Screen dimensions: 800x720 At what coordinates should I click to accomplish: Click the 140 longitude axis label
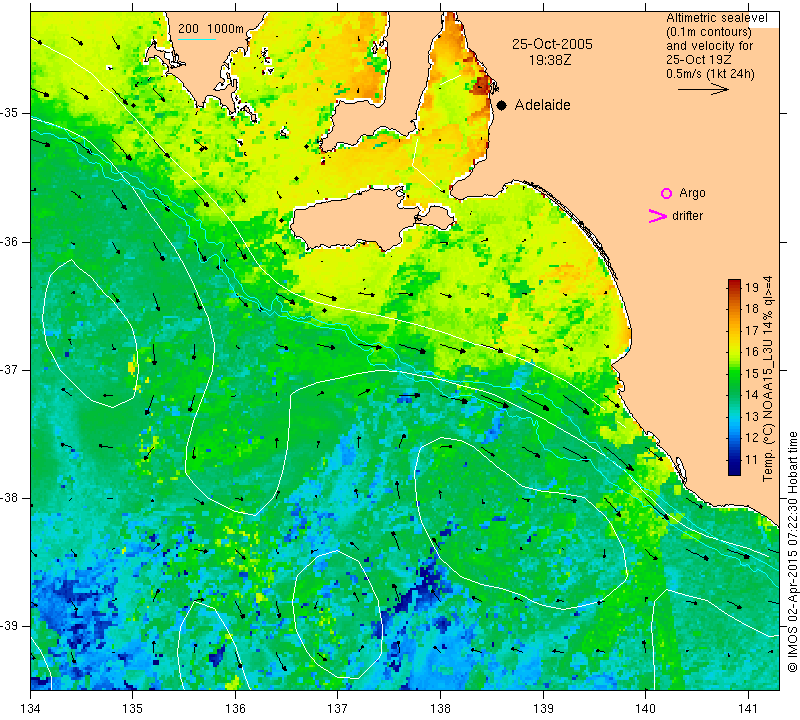click(x=645, y=708)
